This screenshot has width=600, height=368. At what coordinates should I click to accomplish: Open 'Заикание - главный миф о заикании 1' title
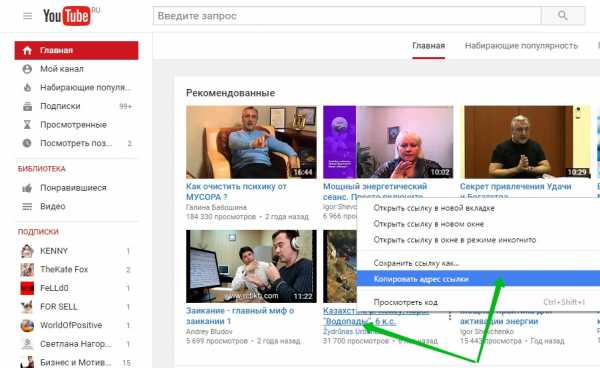click(x=240, y=316)
